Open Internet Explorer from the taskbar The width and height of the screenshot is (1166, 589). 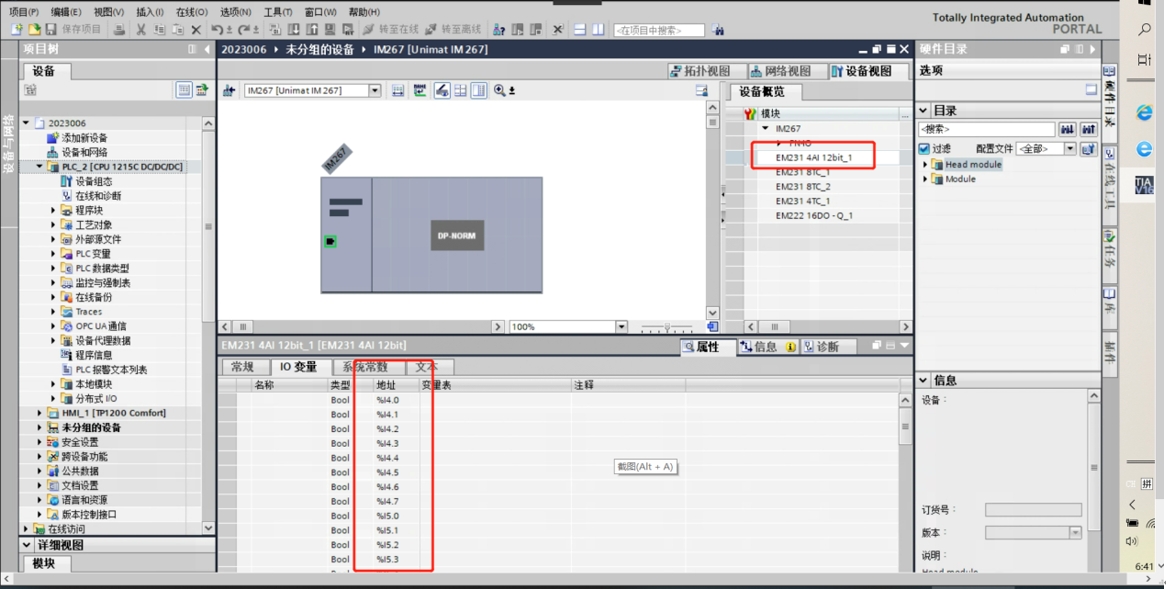point(1144,114)
